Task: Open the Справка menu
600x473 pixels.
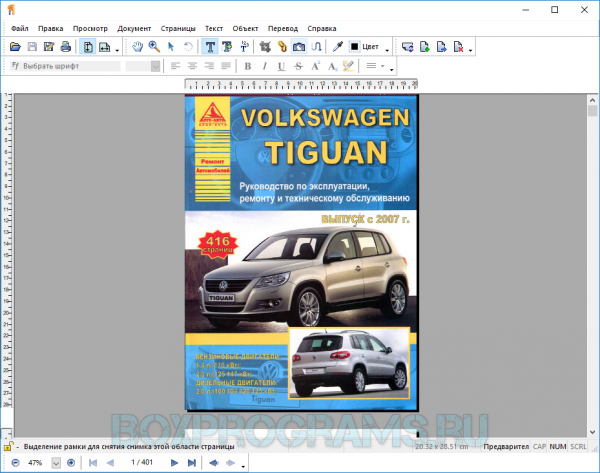Action: [322, 28]
